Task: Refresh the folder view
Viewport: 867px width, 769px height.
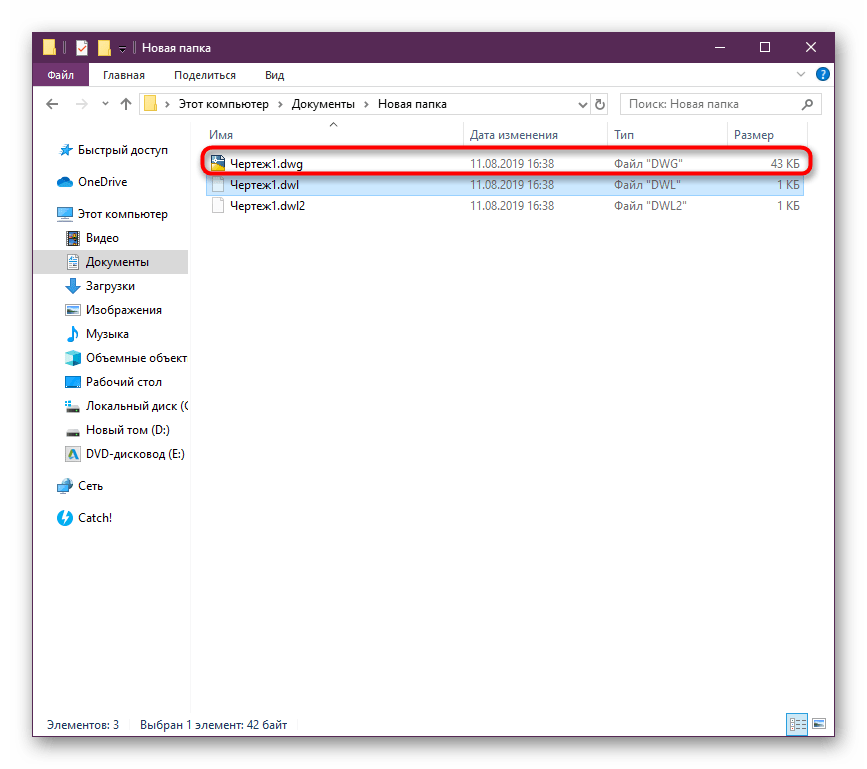Action: click(600, 104)
